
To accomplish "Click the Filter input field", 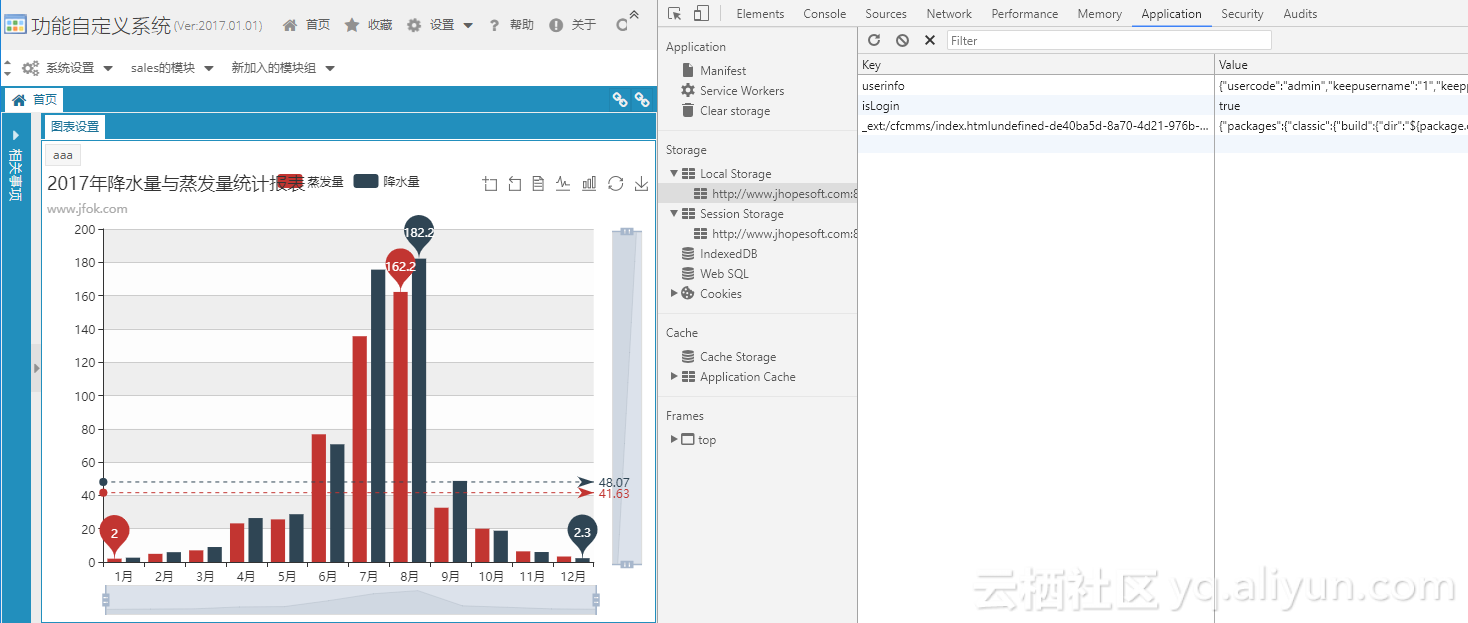I will (x=1109, y=40).
